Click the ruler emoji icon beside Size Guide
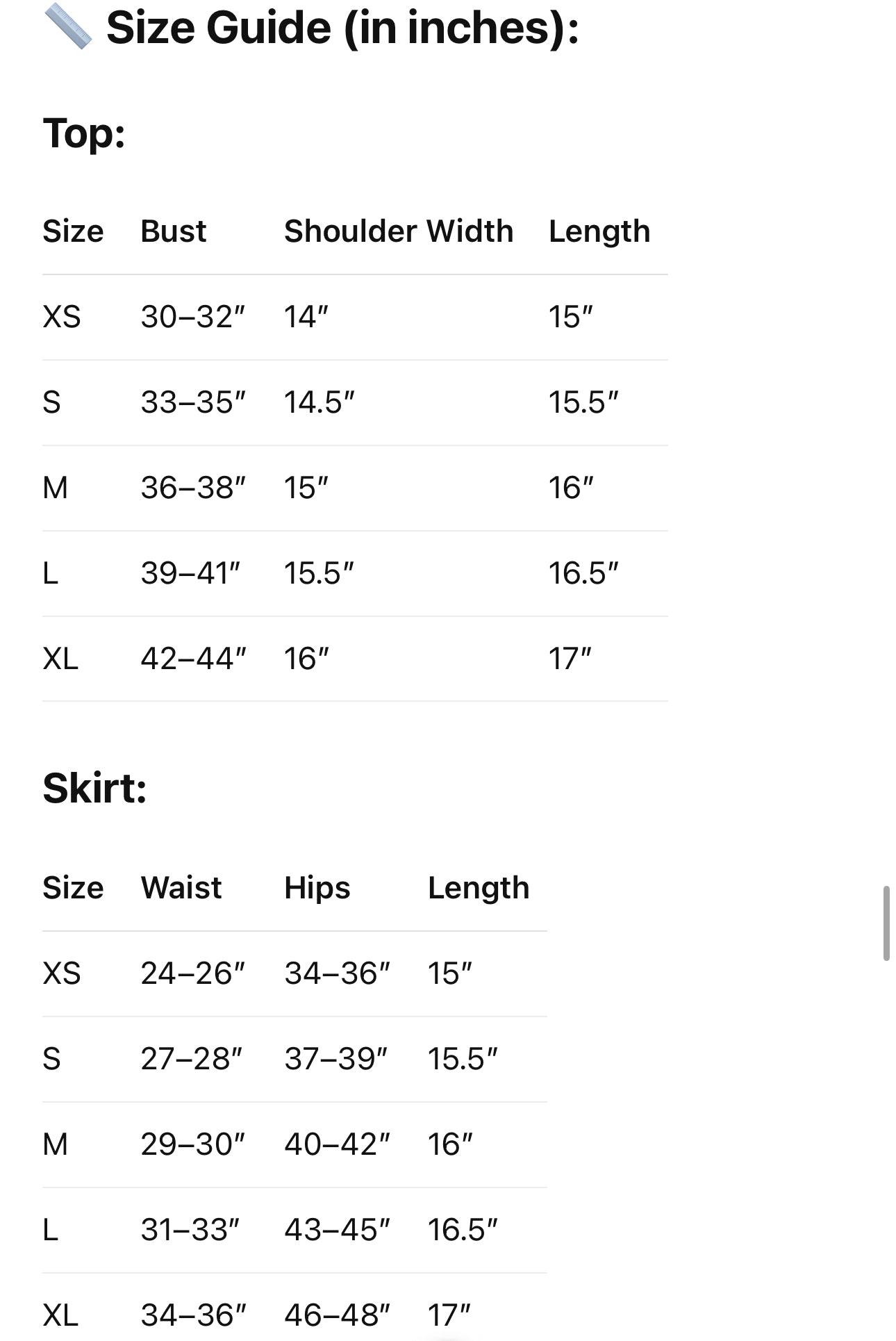 click(x=67, y=26)
